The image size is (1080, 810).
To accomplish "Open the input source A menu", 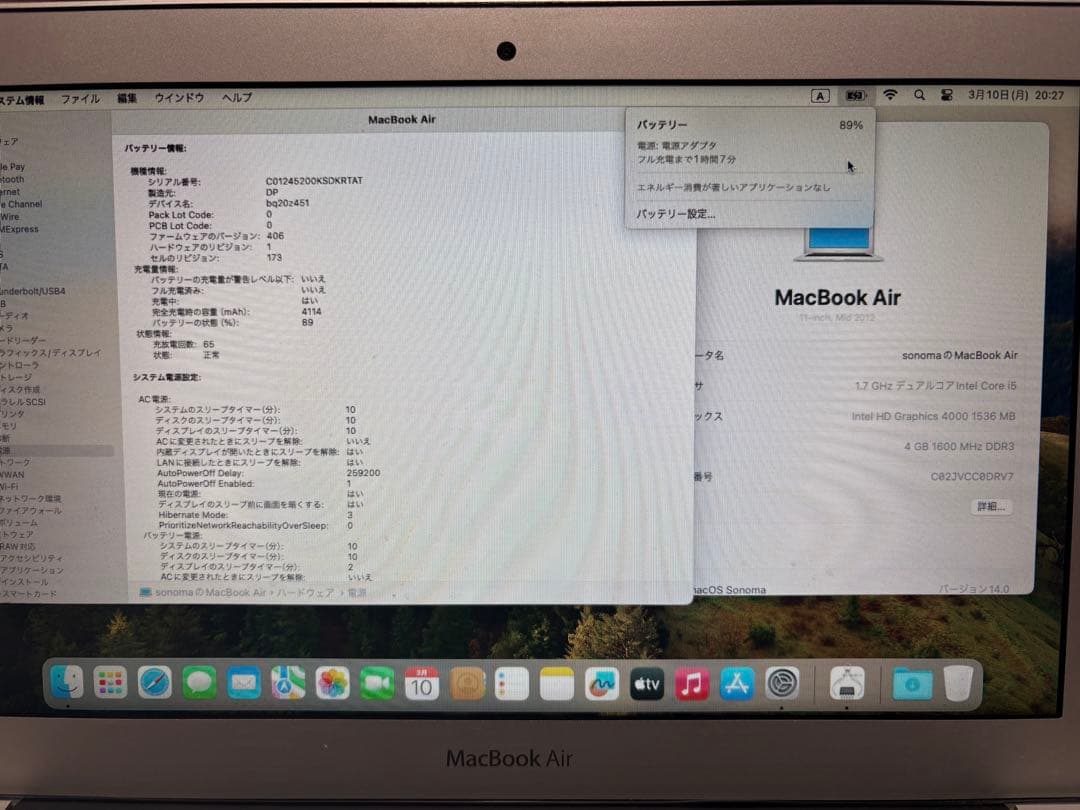I will (822, 95).
